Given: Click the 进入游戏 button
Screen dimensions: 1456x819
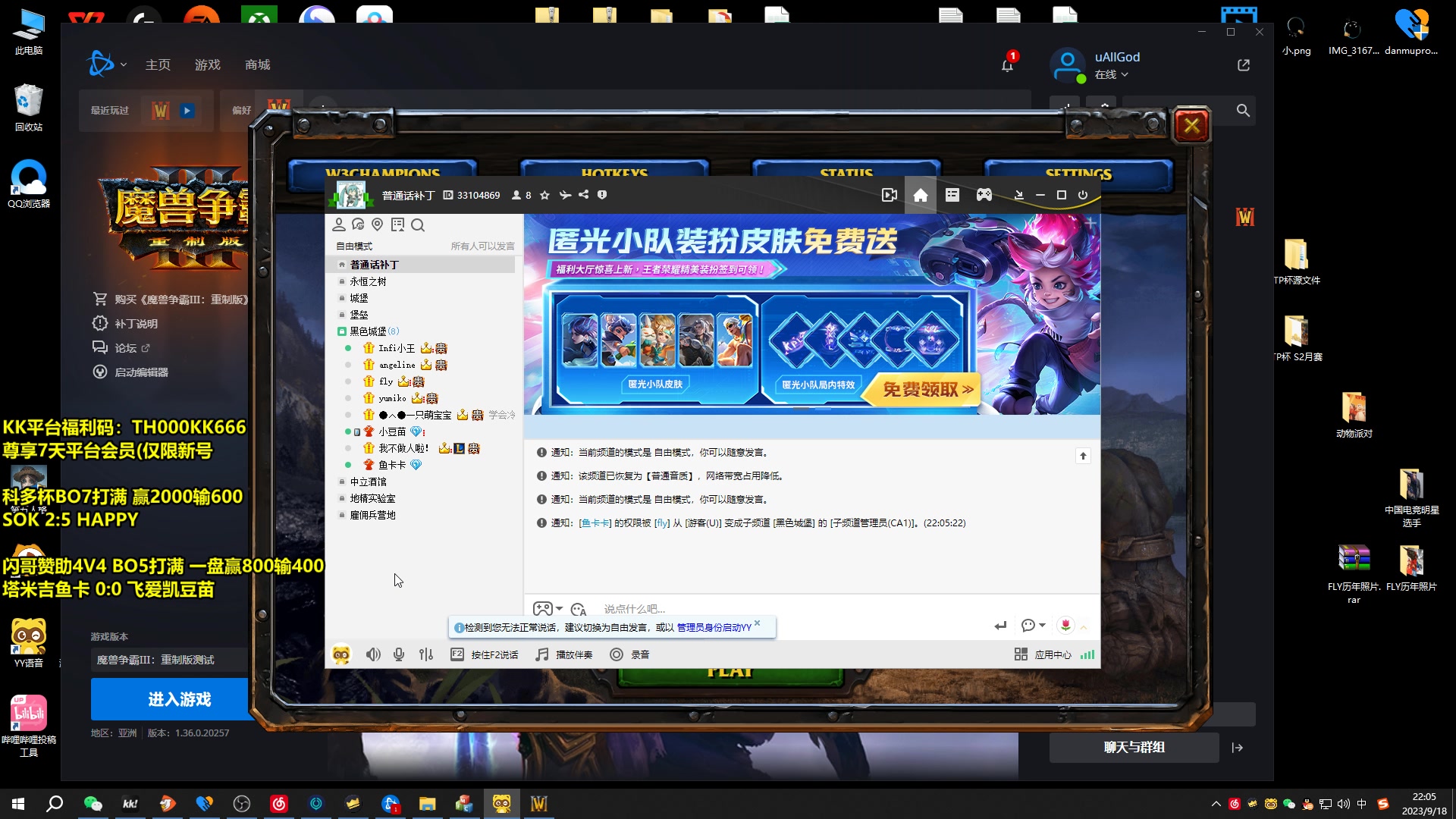Looking at the screenshot, I should [171, 699].
